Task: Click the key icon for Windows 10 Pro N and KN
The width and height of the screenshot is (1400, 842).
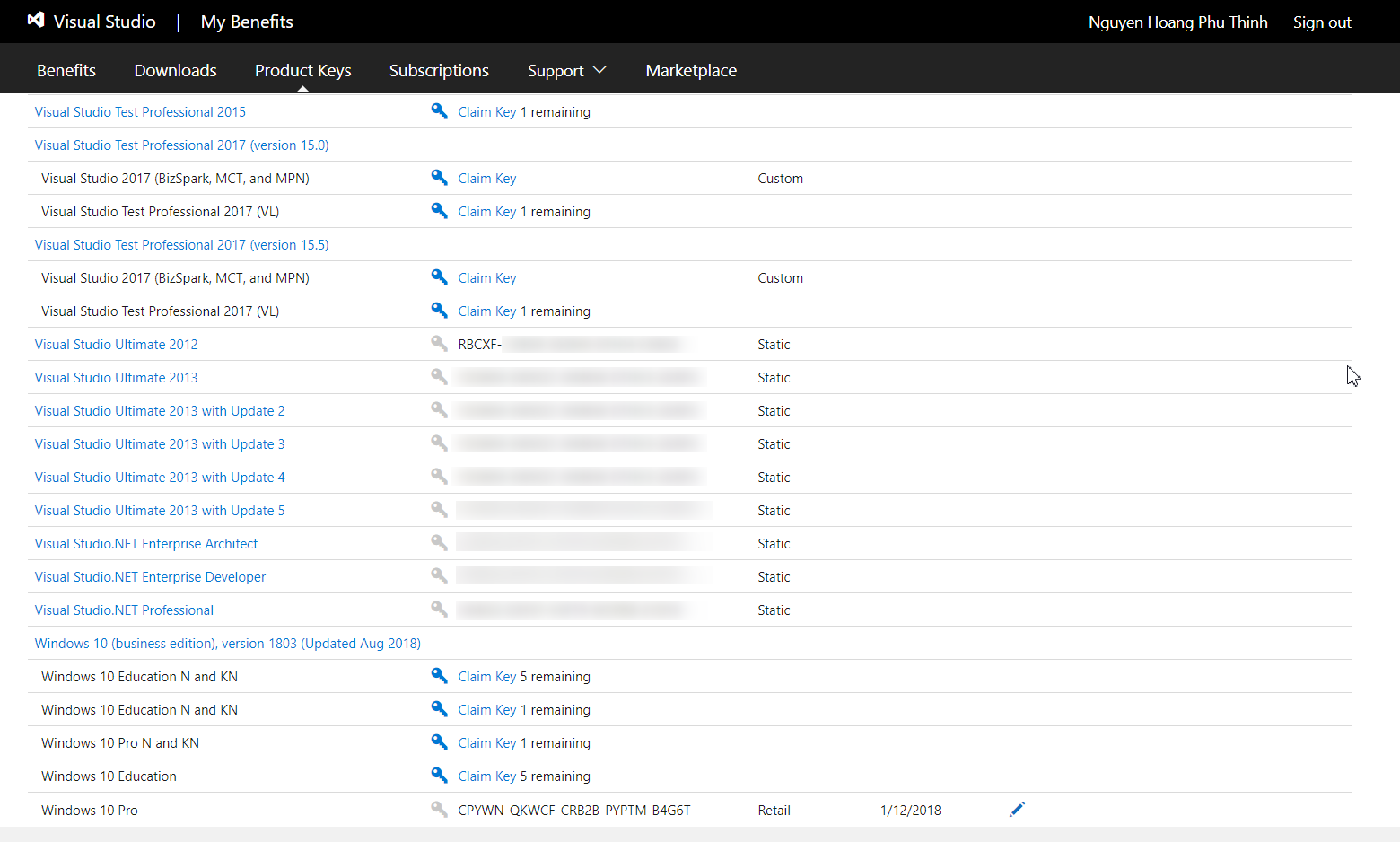Action: coord(439,742)
